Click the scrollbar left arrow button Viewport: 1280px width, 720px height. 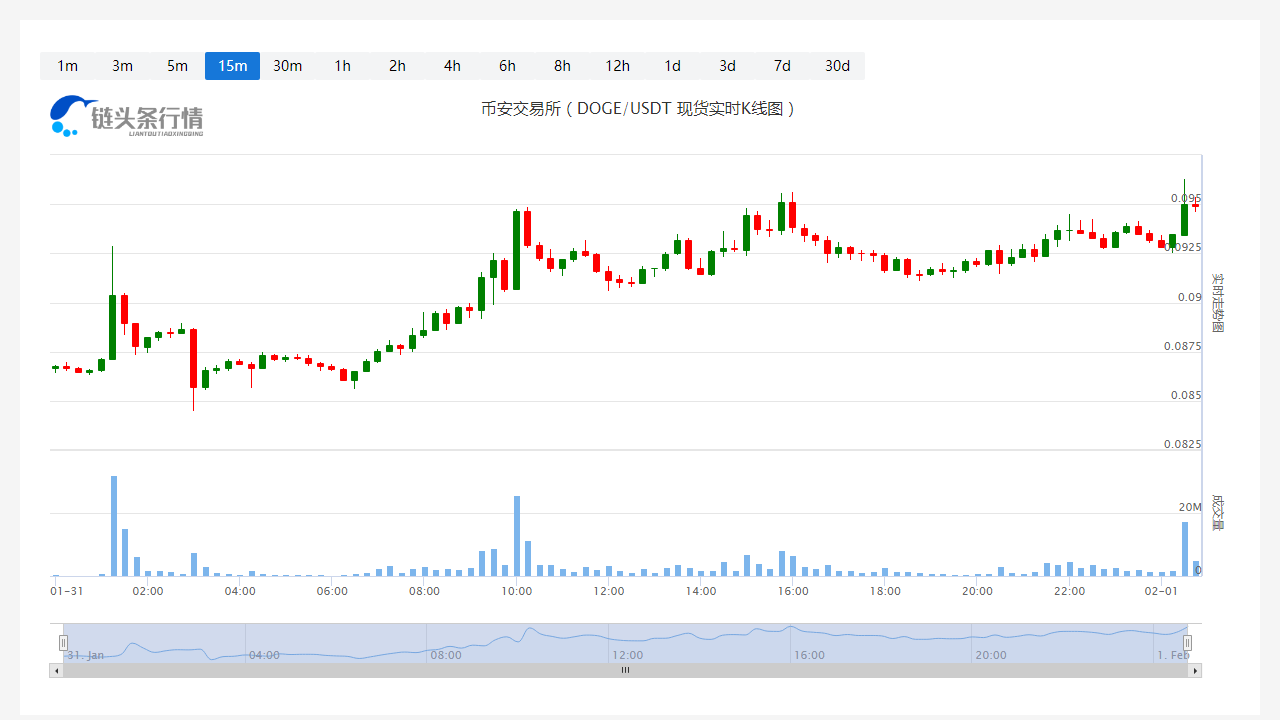coord(56,671)
